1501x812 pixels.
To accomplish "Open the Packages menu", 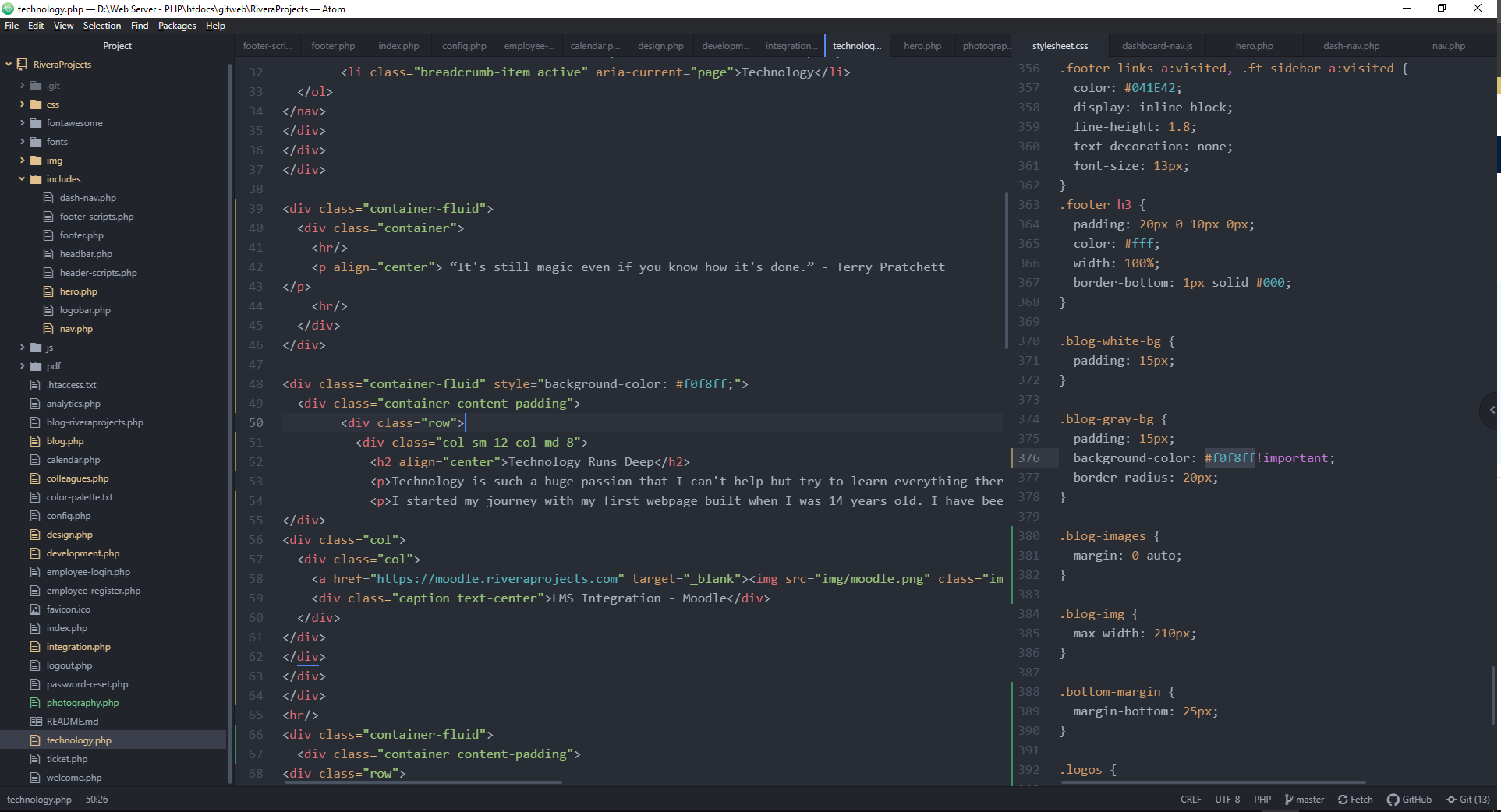I will [x=177, y=26].
